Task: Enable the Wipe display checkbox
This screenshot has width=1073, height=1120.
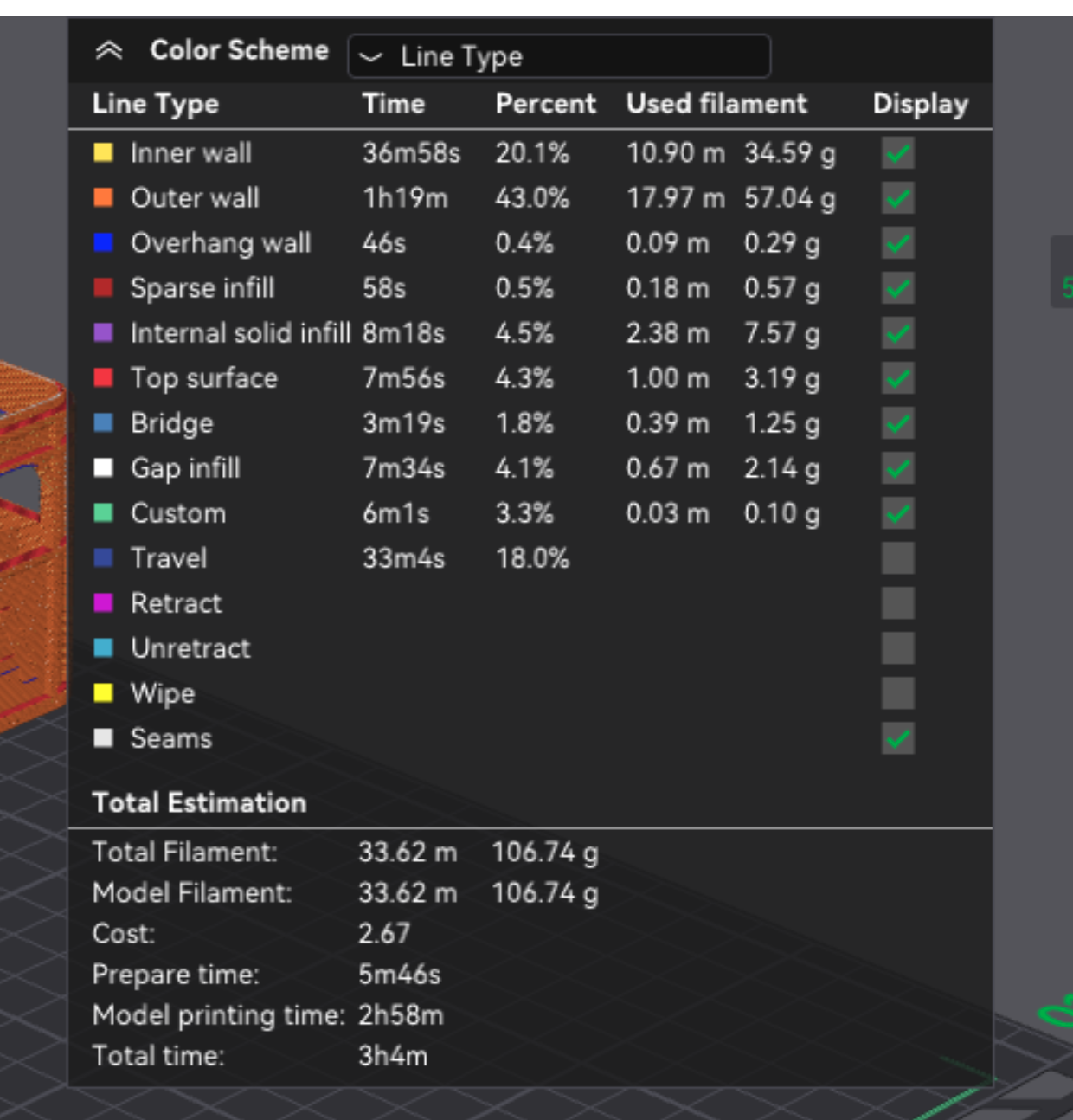Action: [x=900, y=692]
